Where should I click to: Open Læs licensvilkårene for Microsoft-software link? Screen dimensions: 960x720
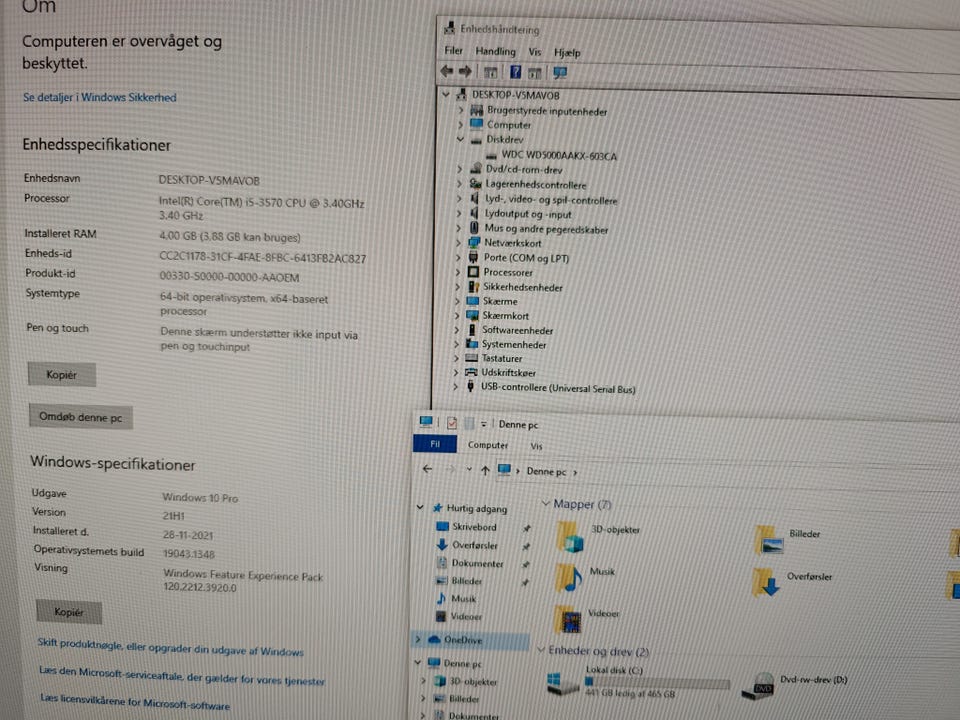[135, 702]
